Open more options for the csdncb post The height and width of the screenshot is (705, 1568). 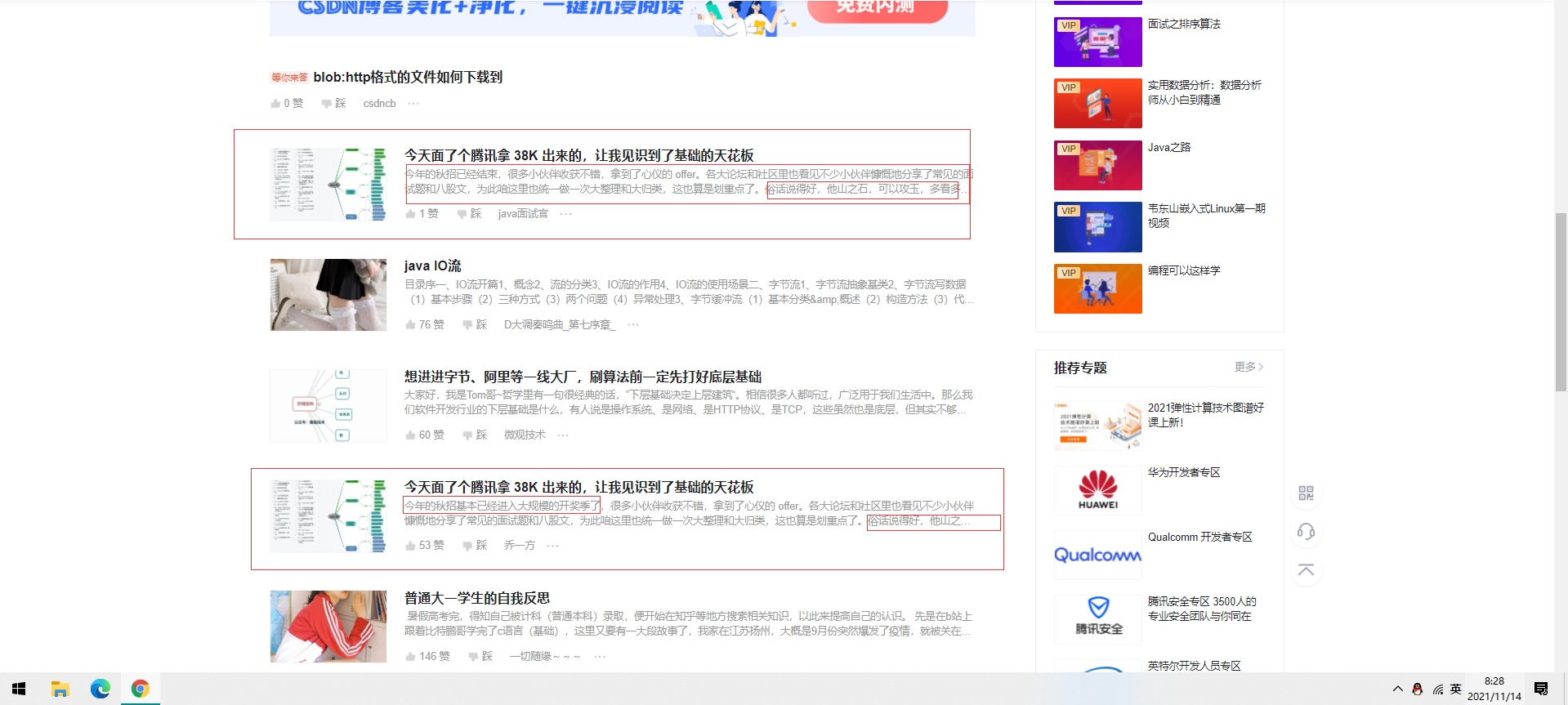(413, 104)
